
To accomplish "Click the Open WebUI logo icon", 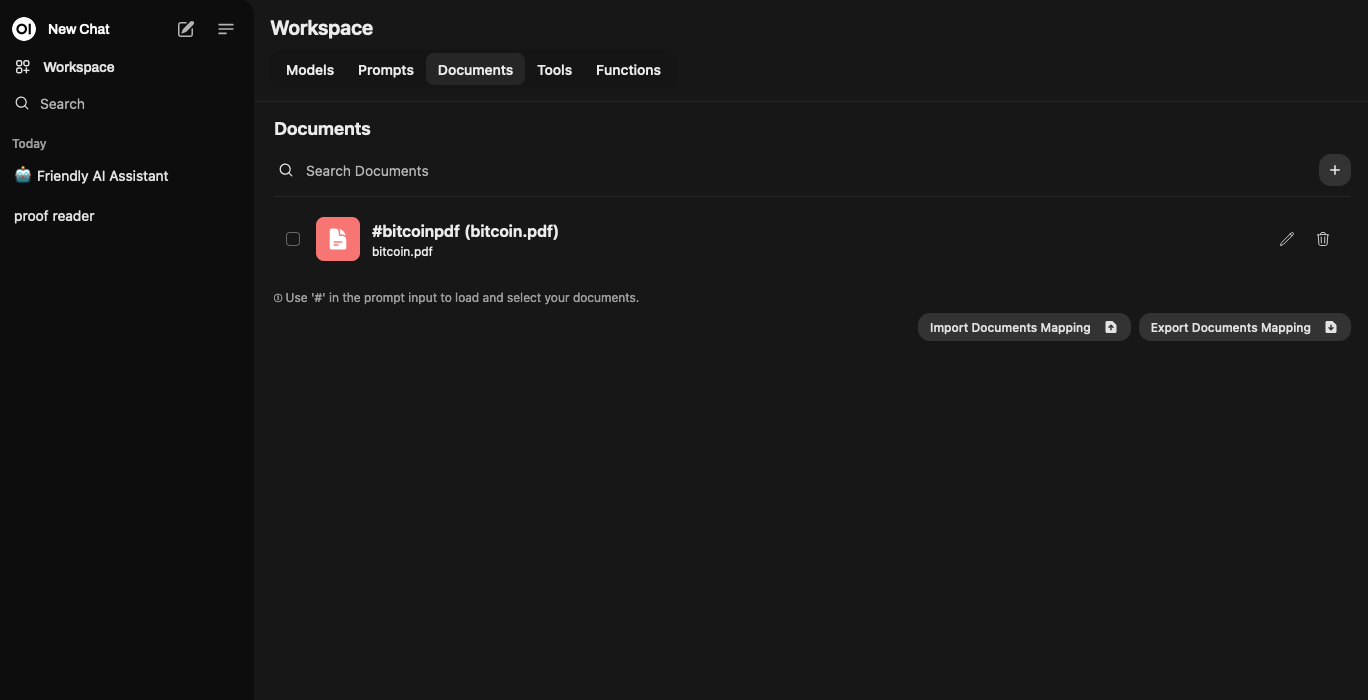I will pos(24,29).
